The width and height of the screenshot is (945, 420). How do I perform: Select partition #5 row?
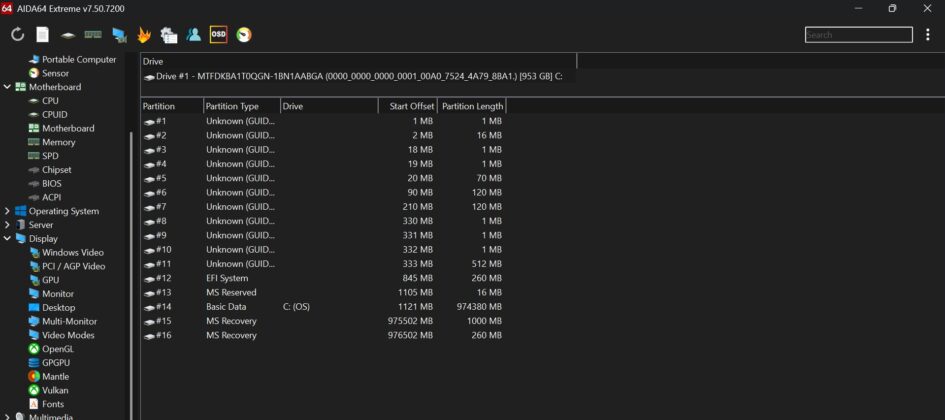click(324, 178)
